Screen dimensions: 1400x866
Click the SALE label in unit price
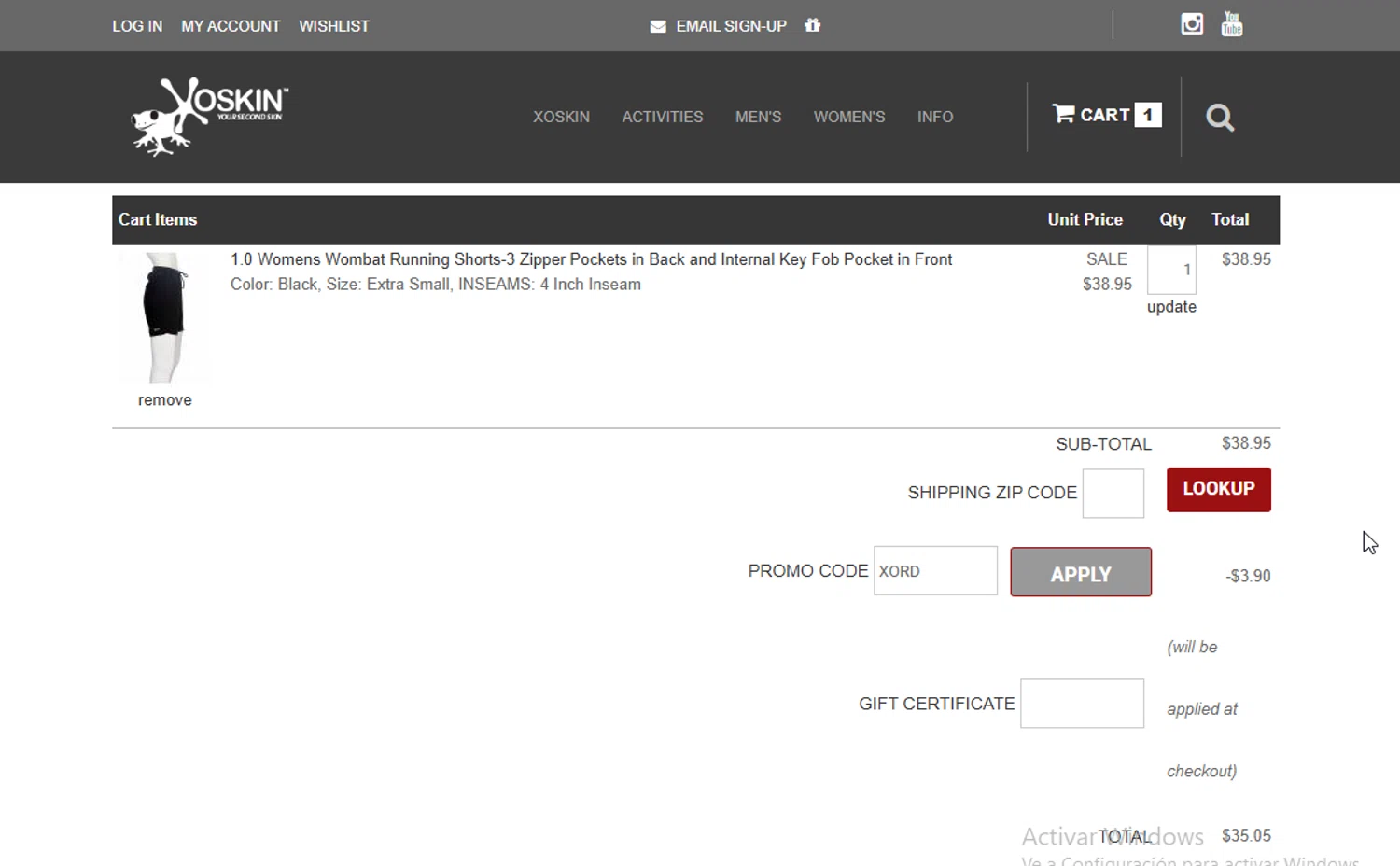[x=1107, y=259]
